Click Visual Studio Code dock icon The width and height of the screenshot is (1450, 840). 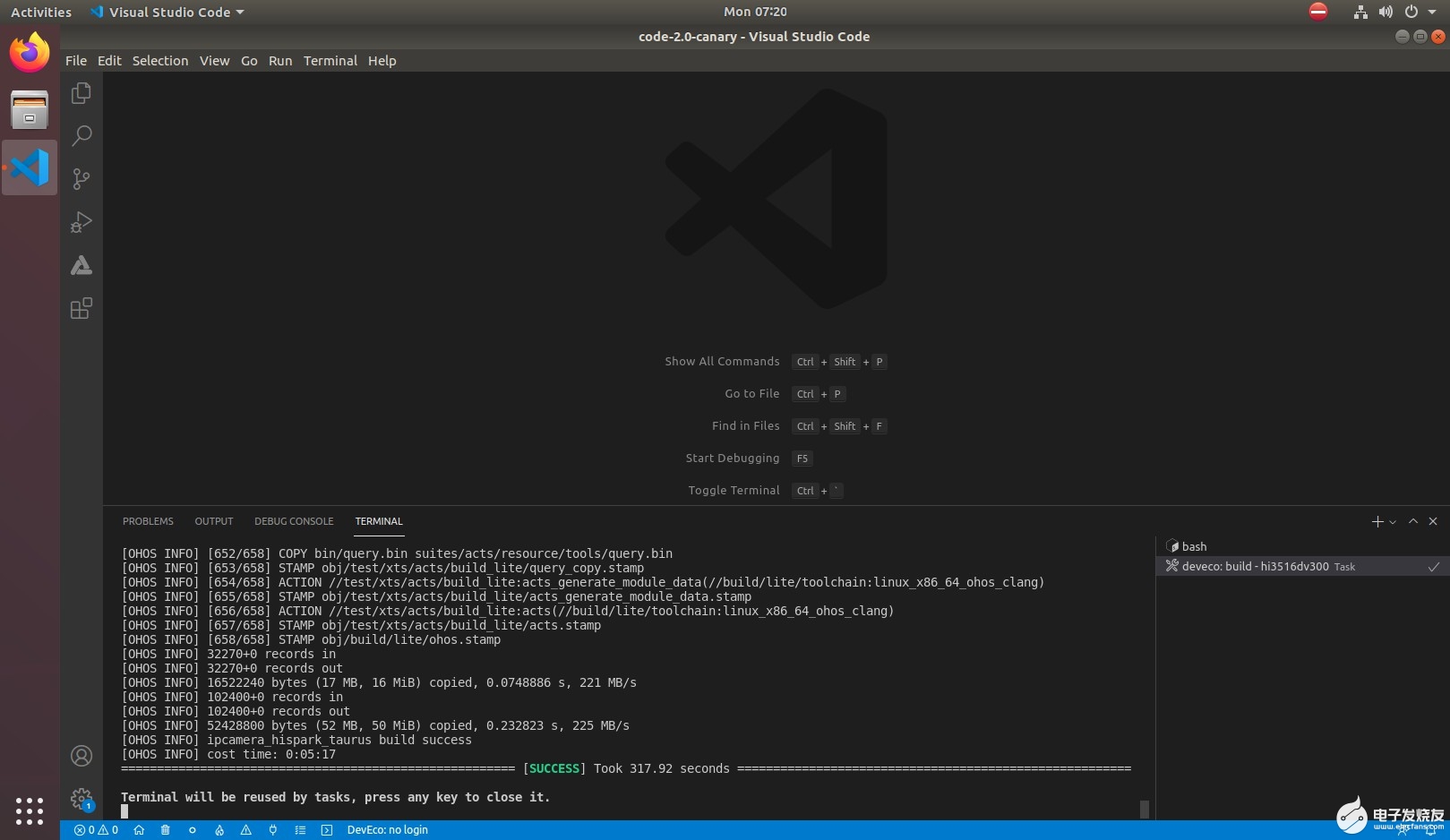coord(30,167)
